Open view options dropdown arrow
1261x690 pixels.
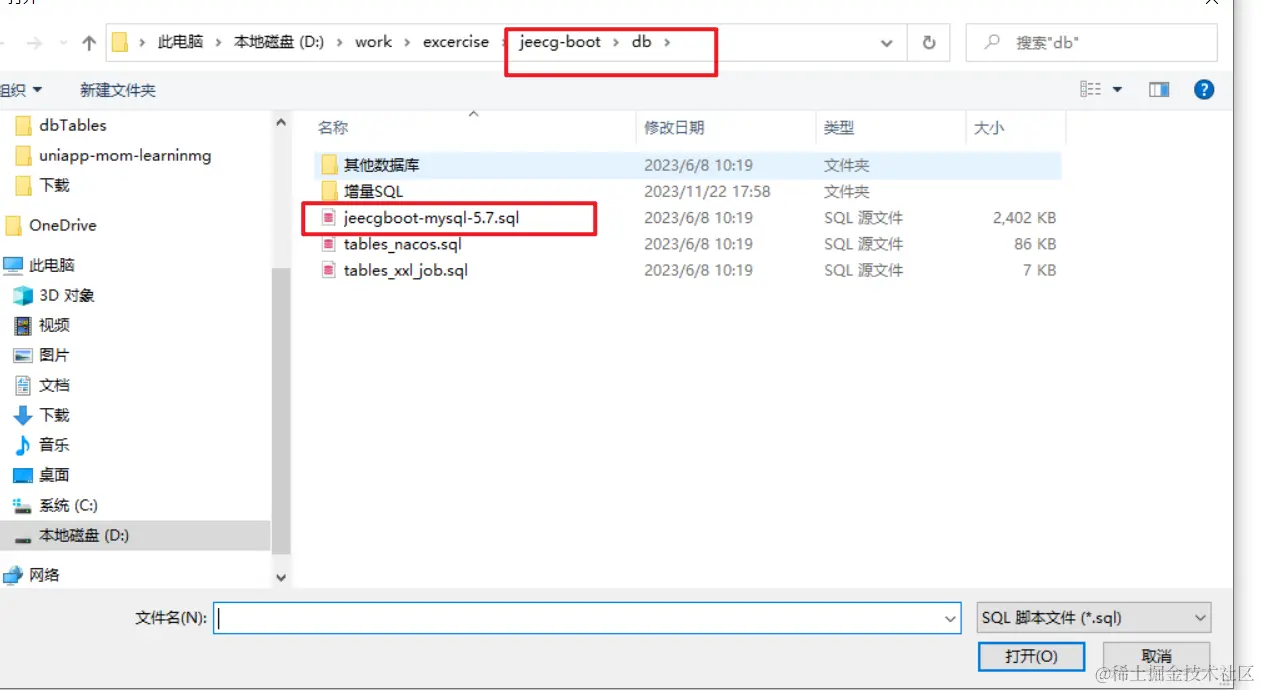click(x=1118, y=90)
